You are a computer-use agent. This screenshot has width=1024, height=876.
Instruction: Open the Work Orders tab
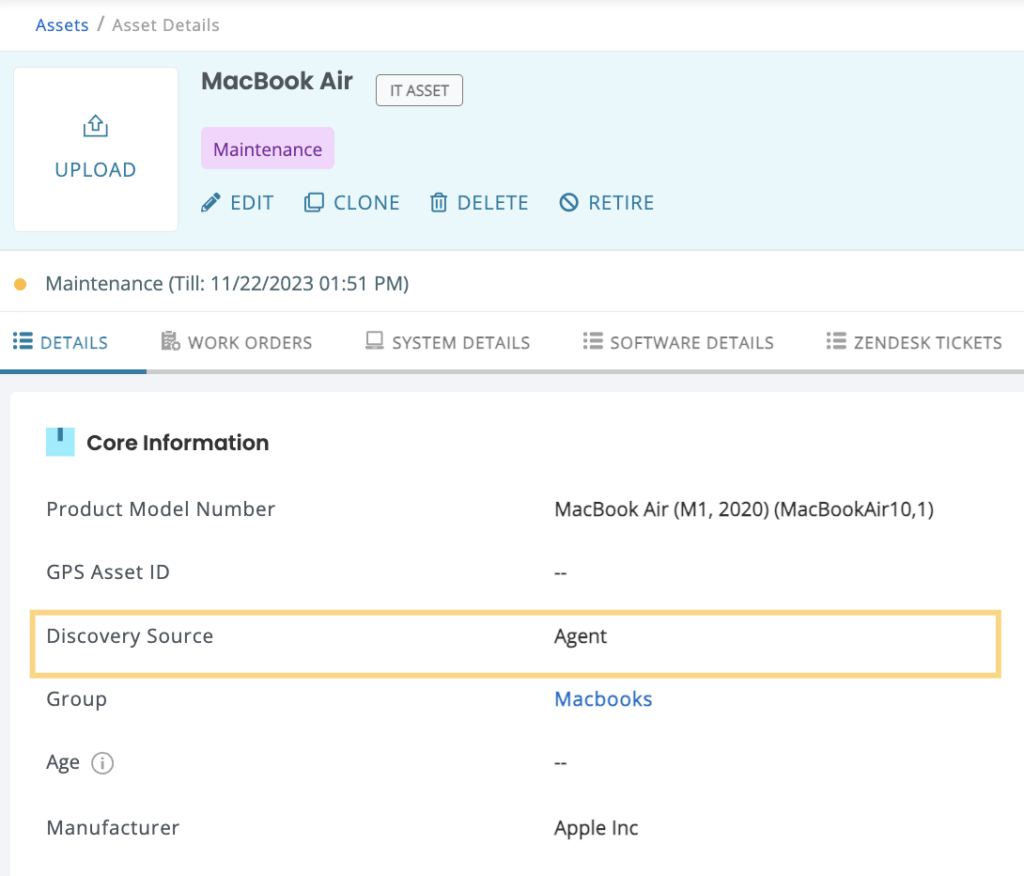pos(236,342)
